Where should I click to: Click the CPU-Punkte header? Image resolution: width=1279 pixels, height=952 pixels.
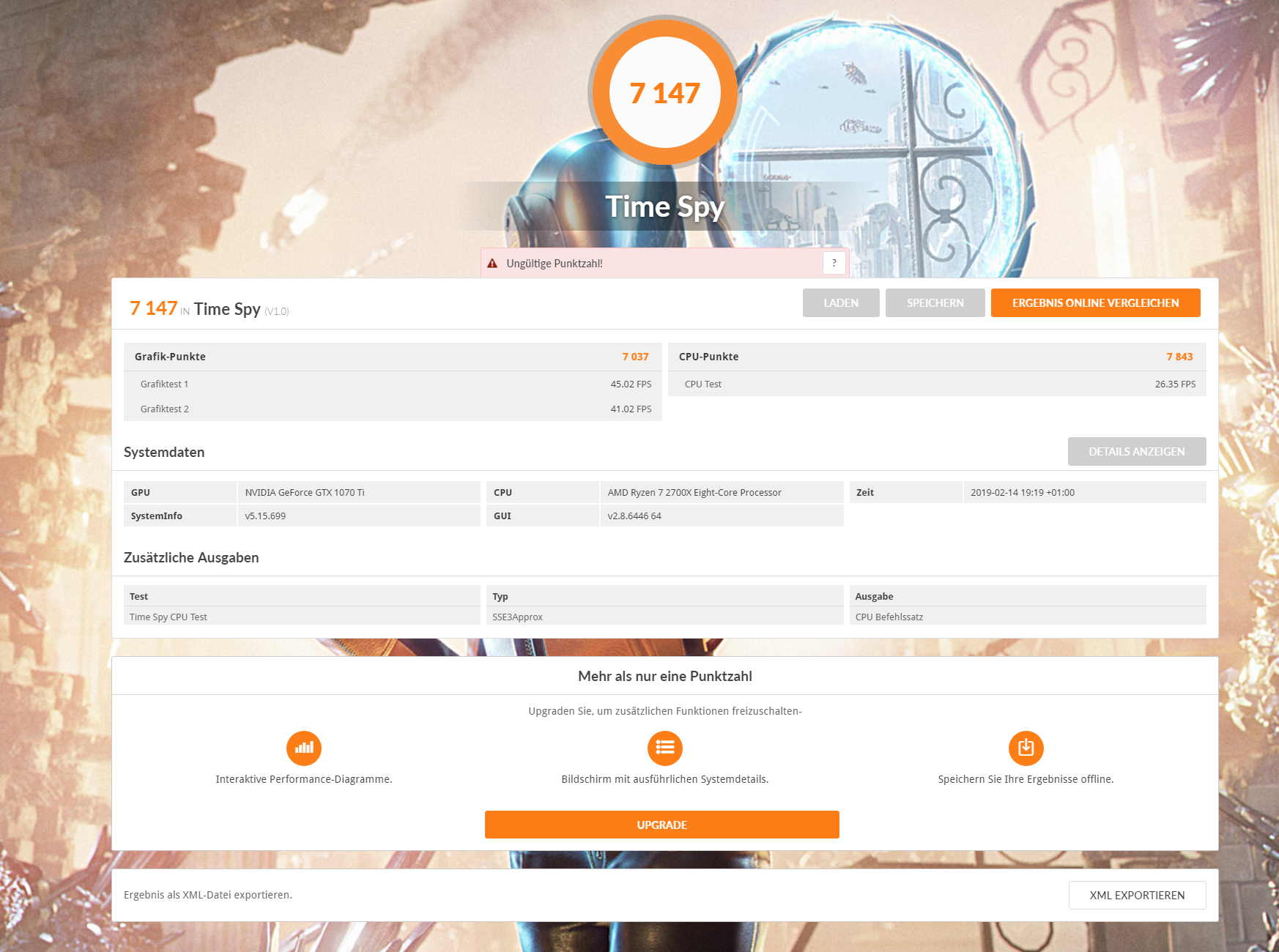point(708,357)
